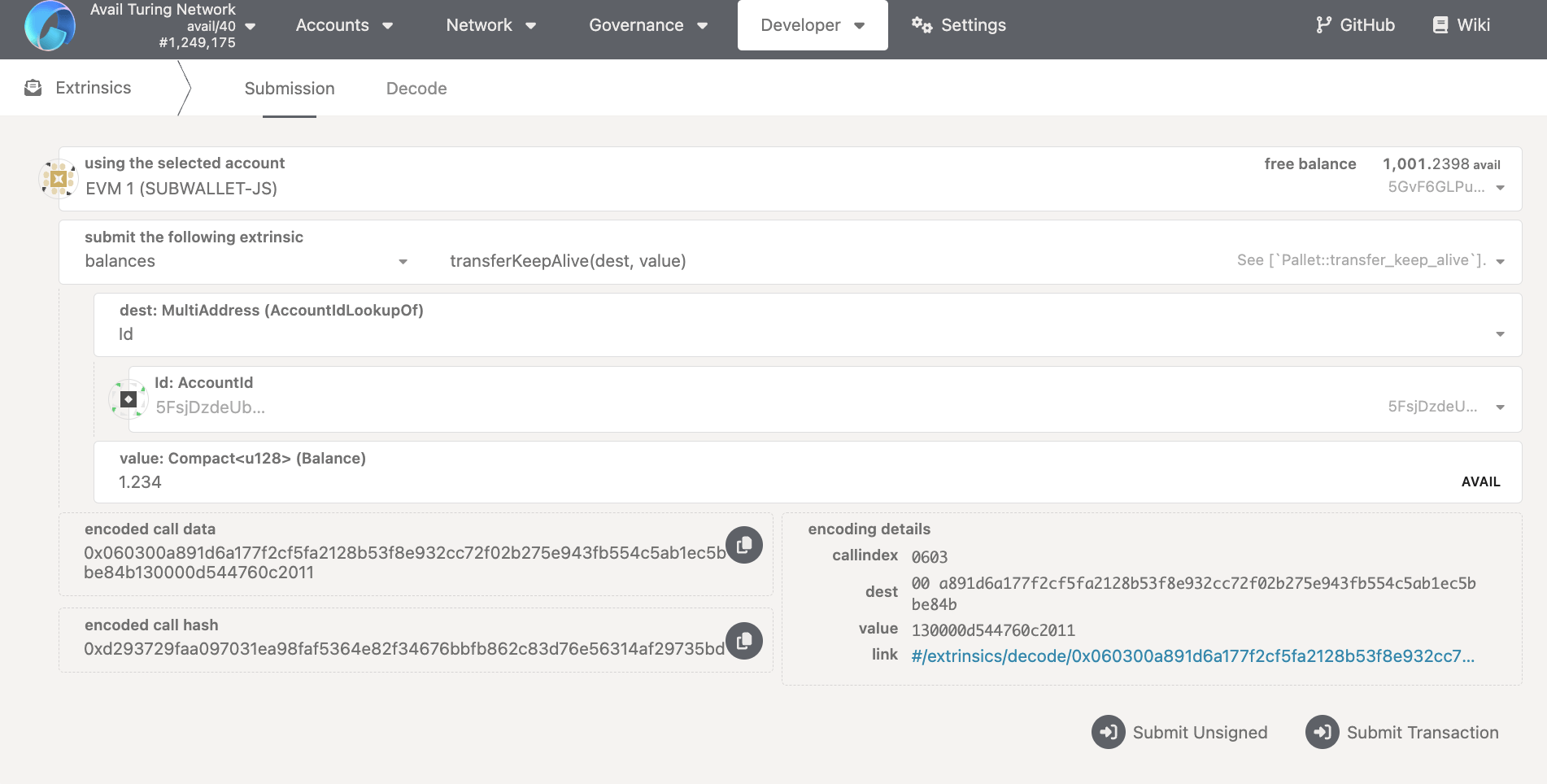The image size is (1547, 784).
Task: Click the Submit Transaction button
Action: (1402, 733)
